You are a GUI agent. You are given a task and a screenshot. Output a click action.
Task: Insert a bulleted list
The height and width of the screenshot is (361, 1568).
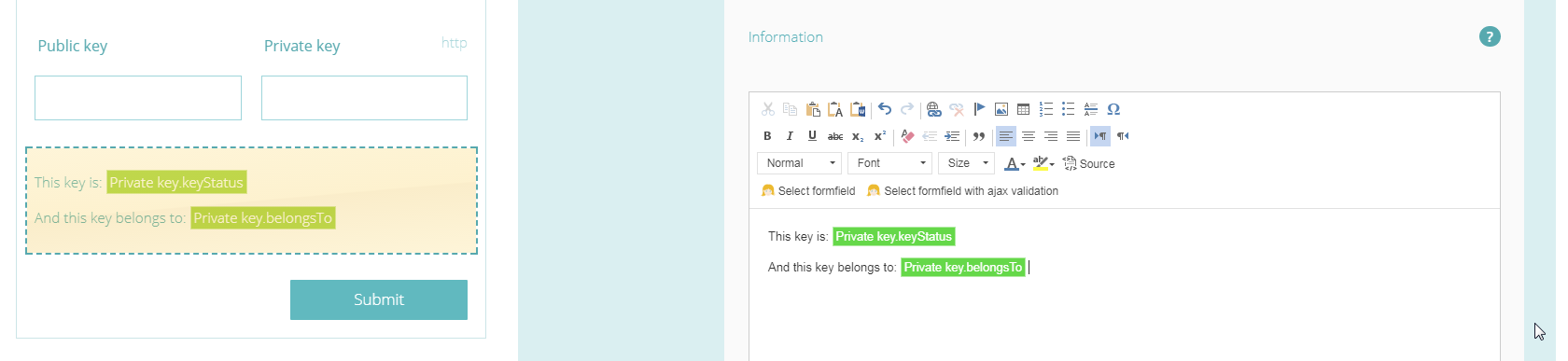1069,109
